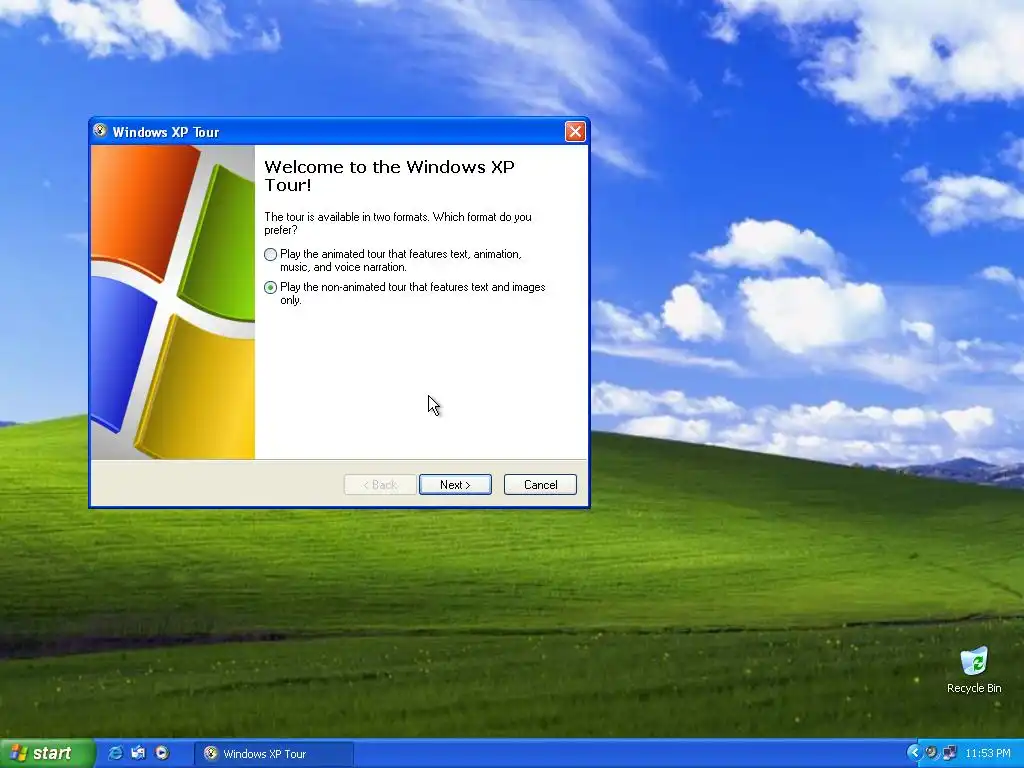Close the Windows XP Tour window
The height and width of the screenshot is (768, 1024).
pos(575,132)
